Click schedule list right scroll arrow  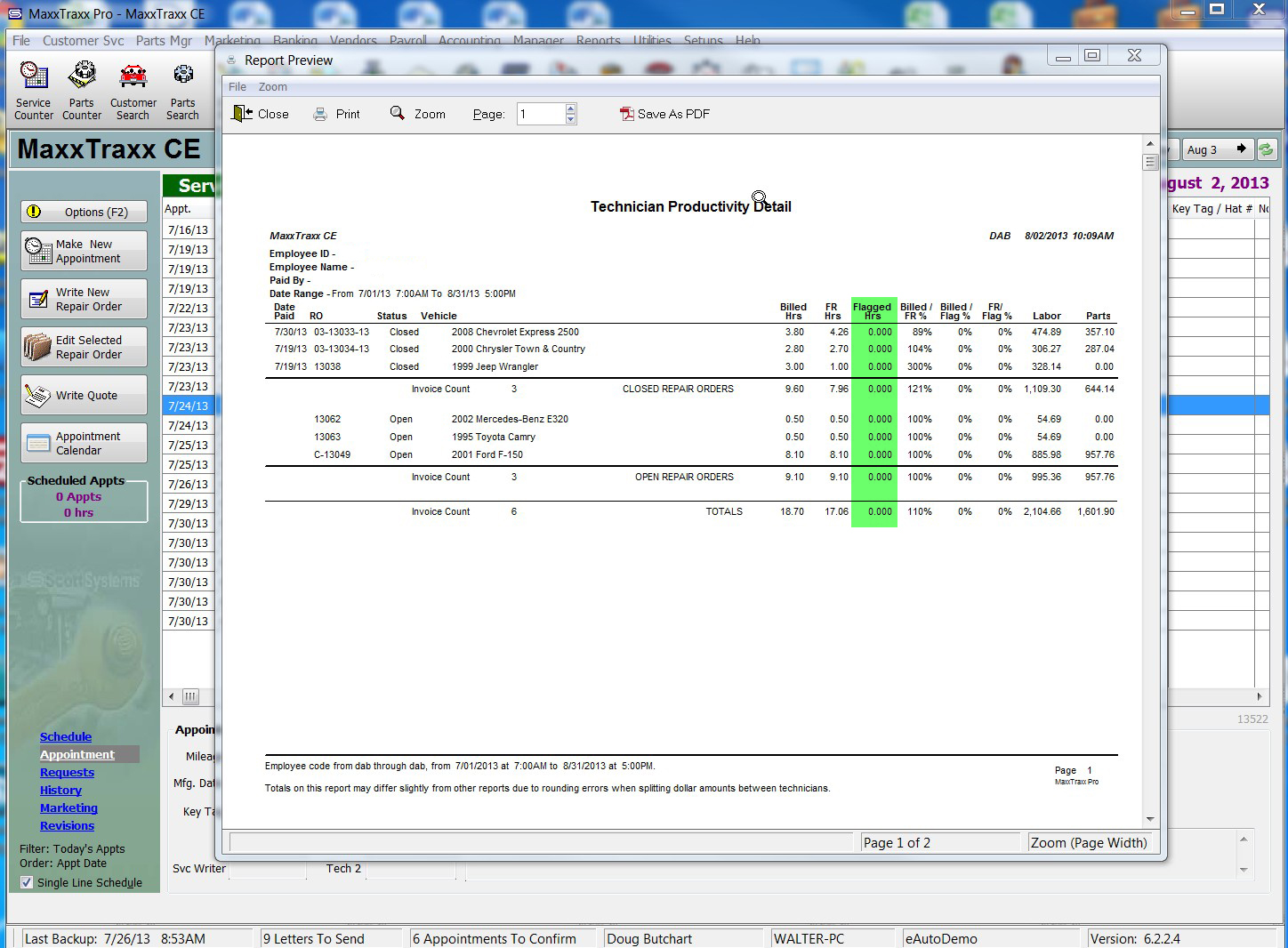1259,696
